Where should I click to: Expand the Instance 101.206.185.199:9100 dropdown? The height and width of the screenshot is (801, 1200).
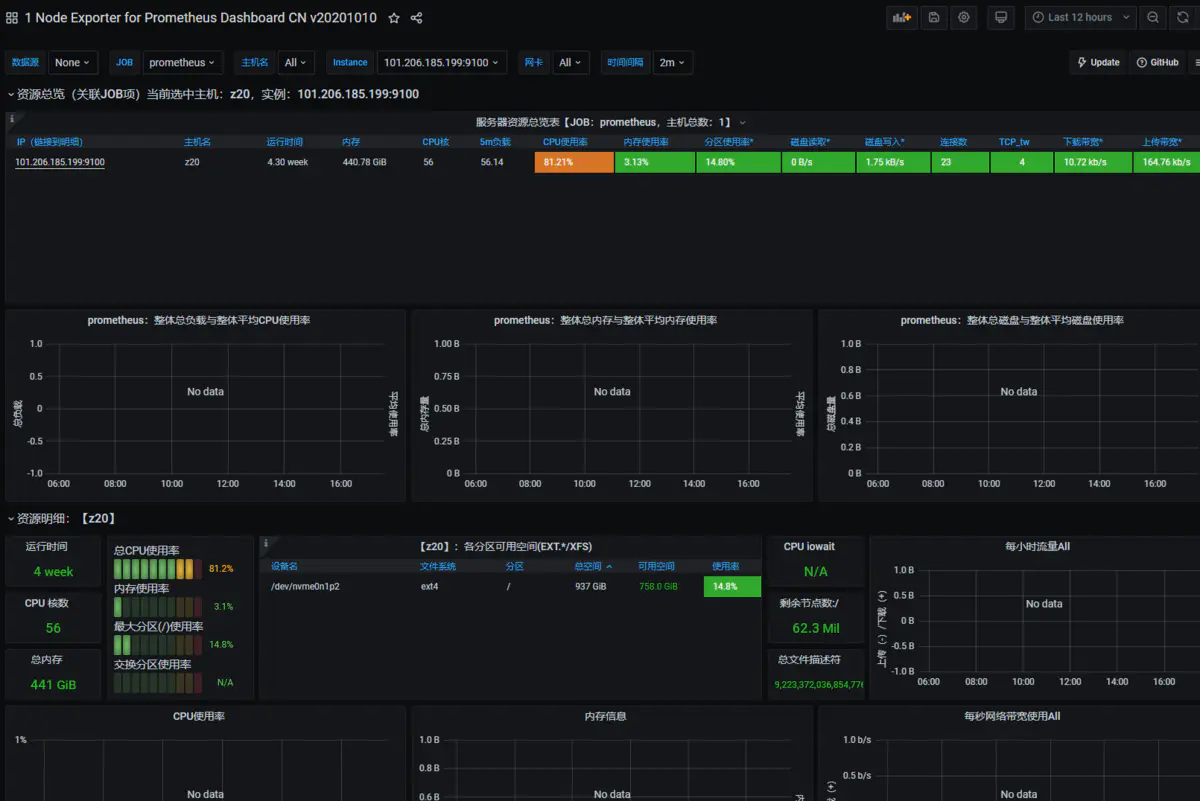pos(441,63)
